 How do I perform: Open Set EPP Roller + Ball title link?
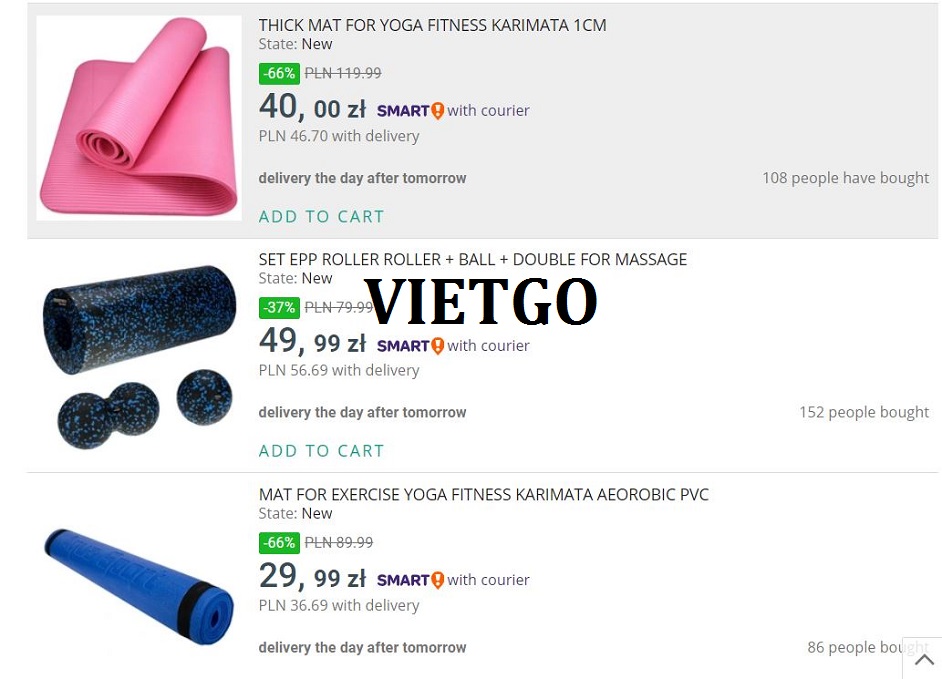click(473, 260)
